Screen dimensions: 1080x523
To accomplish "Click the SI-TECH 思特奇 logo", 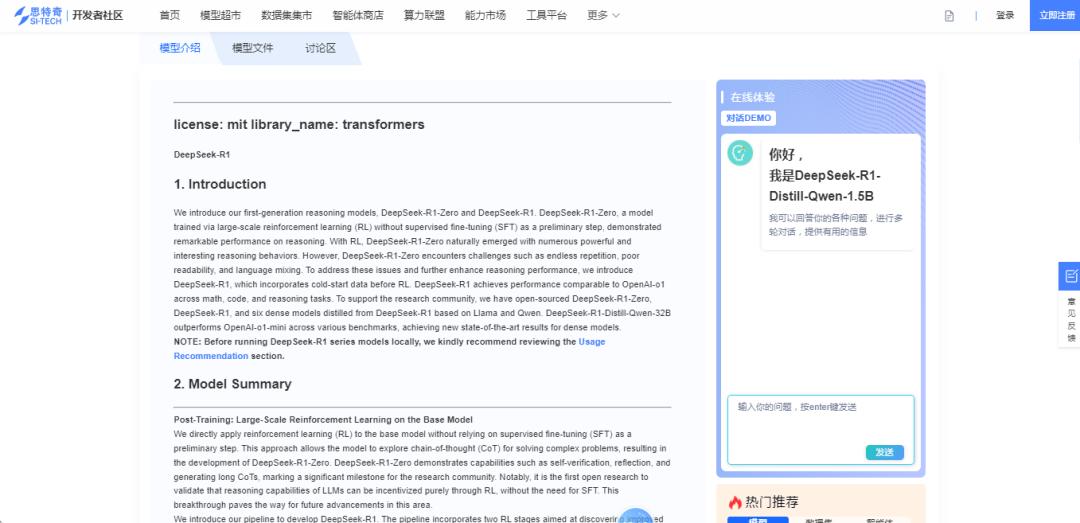I will [x=38, y=15].
